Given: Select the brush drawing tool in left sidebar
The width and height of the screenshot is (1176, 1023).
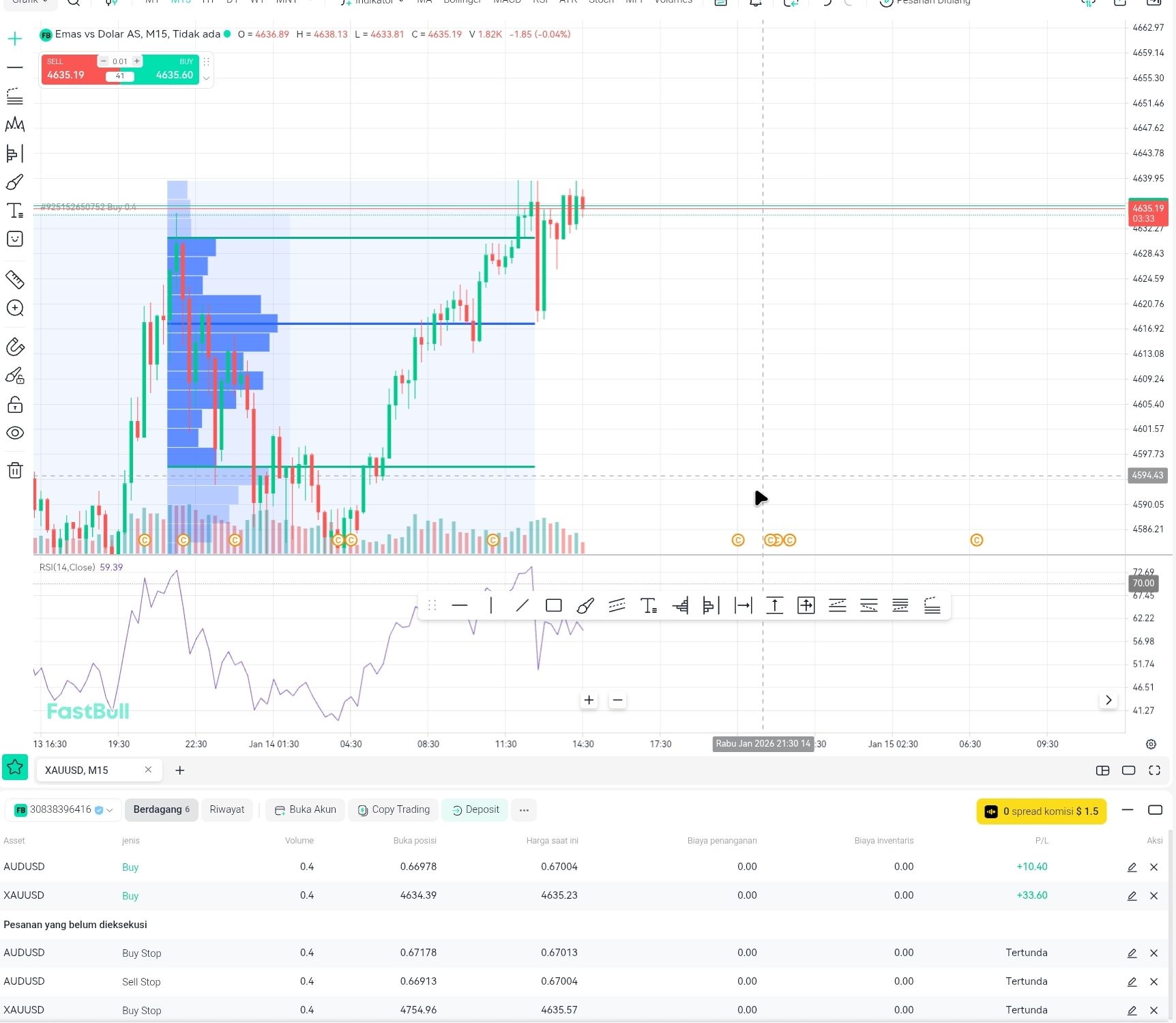Looking at the screenshot, I should point(14,182).
